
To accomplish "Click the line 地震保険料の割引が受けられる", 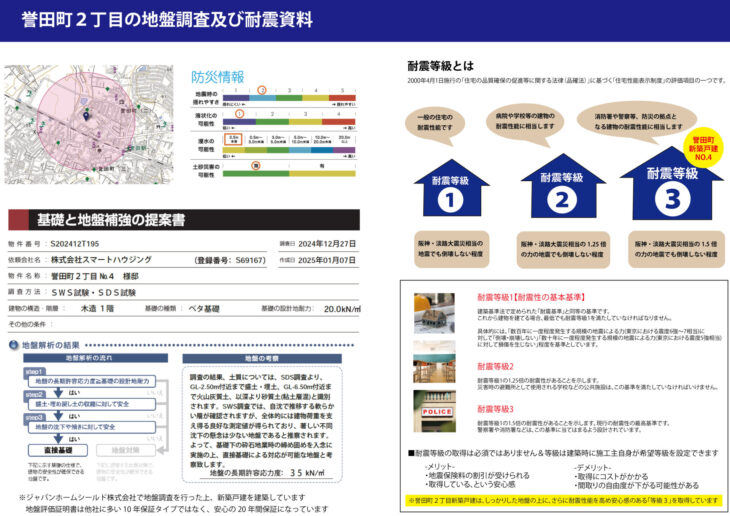I will click(477, 475).
